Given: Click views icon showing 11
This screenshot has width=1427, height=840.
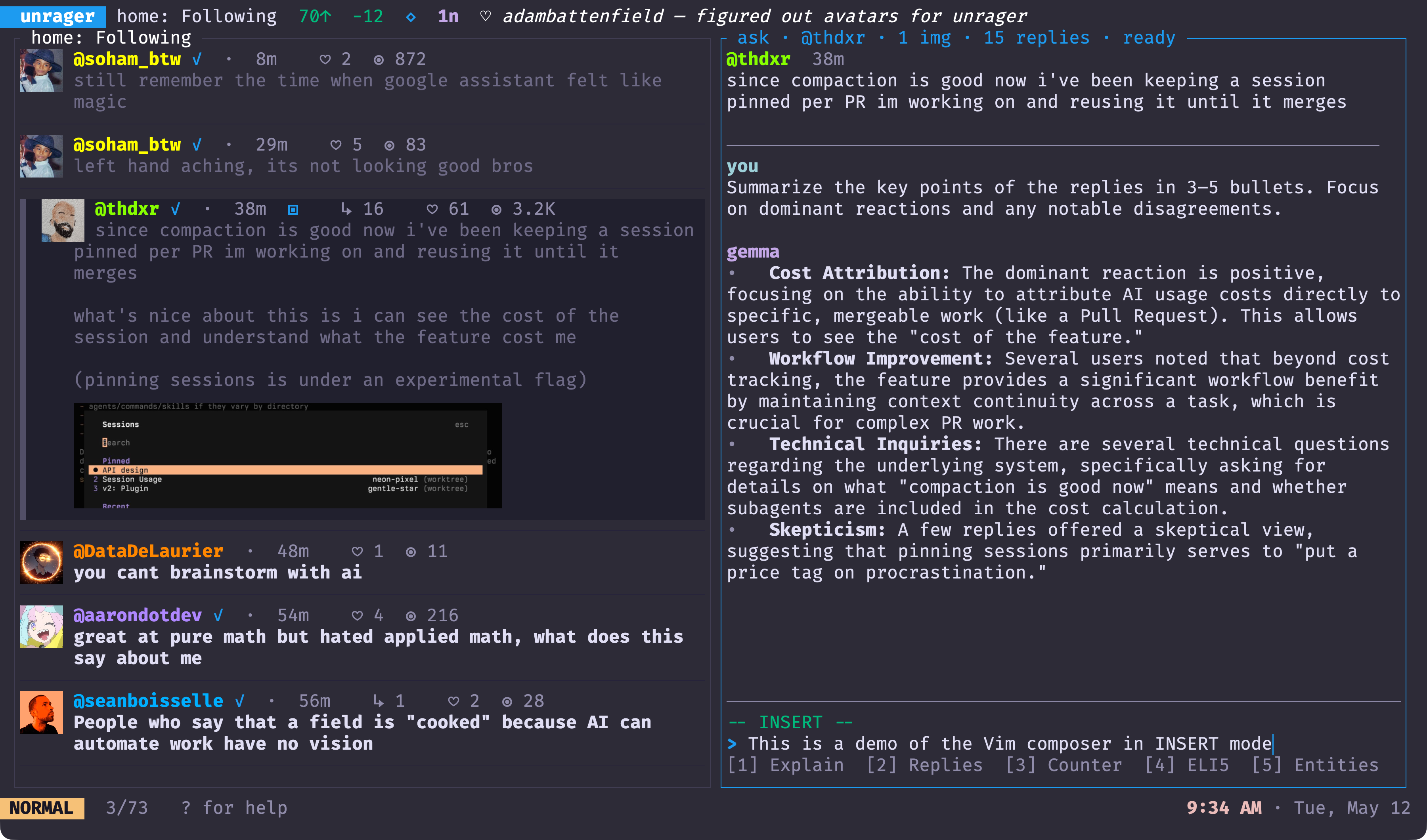Looking at the screenshot, I should (x=411, y=552).
